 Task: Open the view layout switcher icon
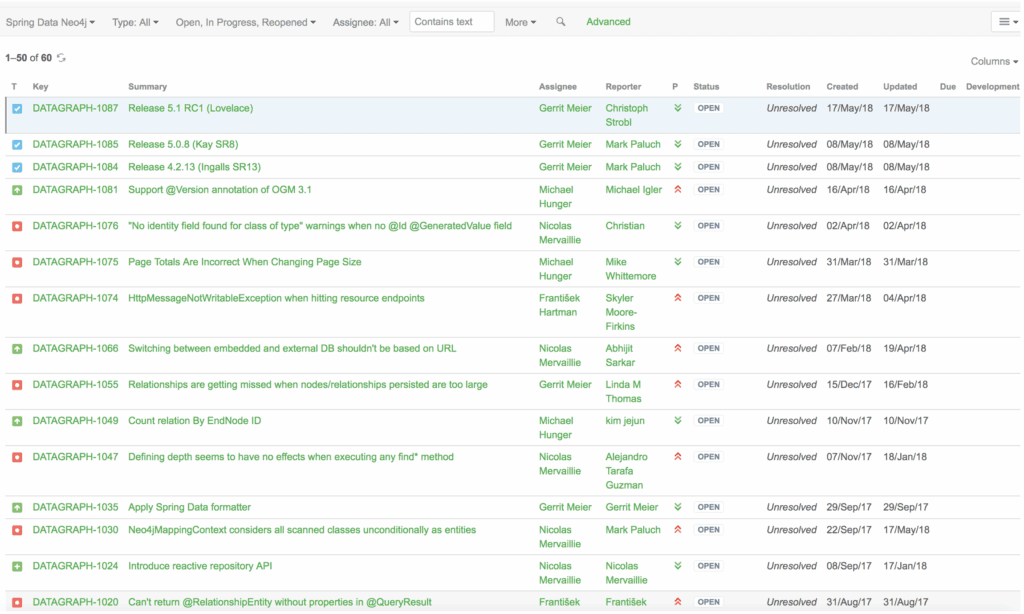click(x=1008, y=22)
